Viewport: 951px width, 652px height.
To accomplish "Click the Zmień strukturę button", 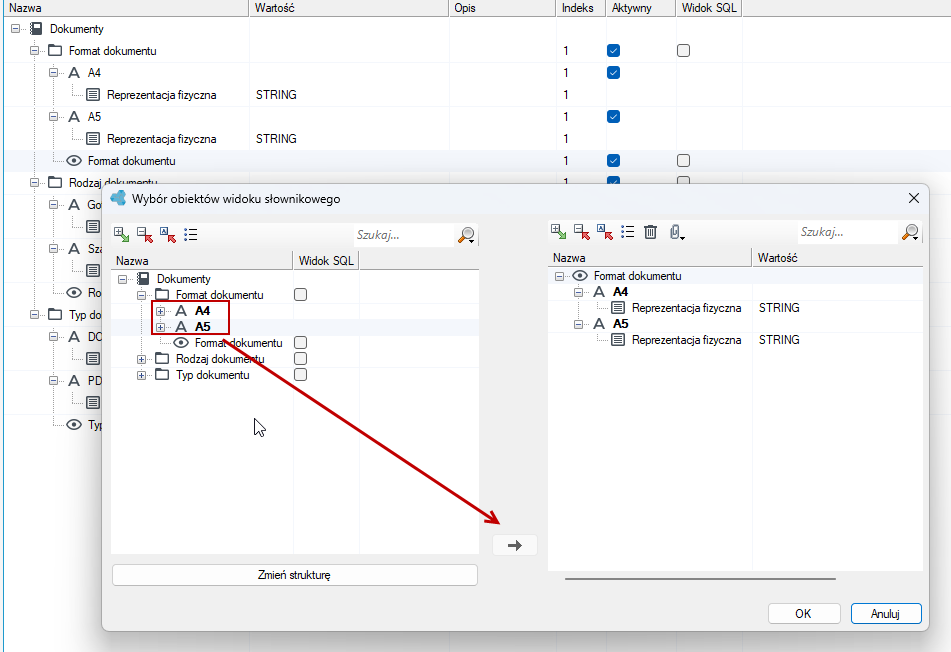I will [295, 575].
